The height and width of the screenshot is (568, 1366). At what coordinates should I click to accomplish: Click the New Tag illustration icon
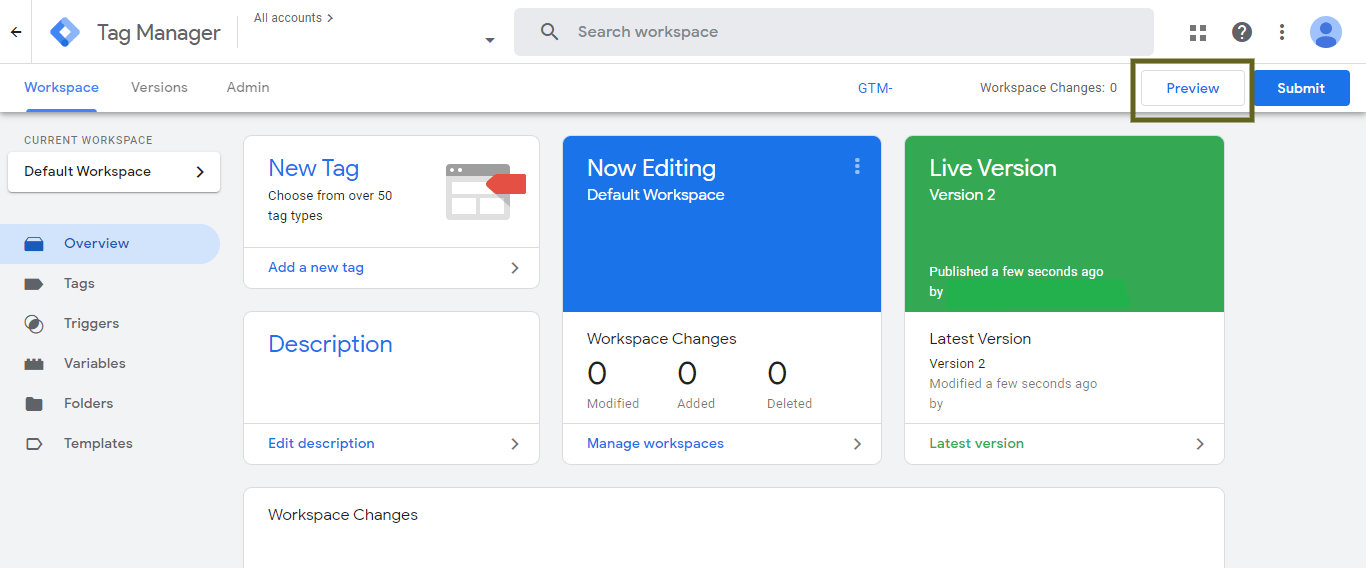pos(485,192)
